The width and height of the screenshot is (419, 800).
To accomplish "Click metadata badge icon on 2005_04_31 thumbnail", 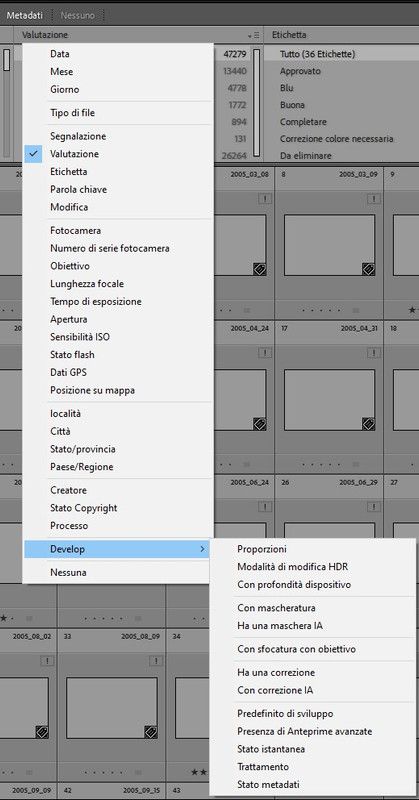I will 368,423.
